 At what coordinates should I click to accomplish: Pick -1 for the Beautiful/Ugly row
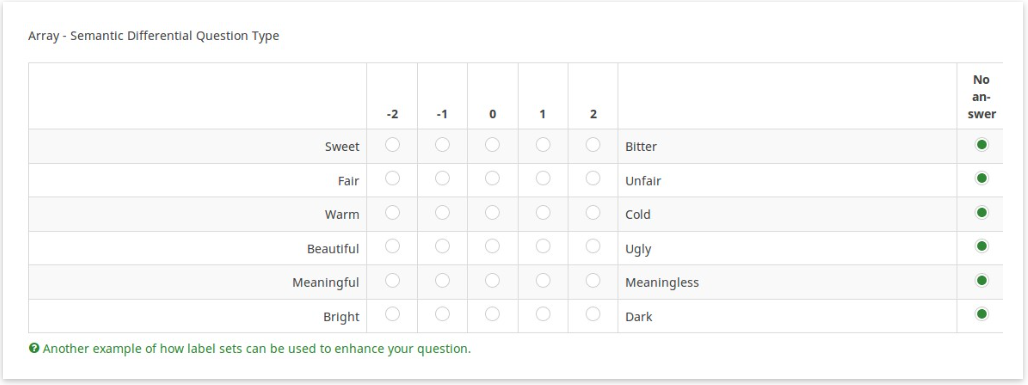click(443, 246)
